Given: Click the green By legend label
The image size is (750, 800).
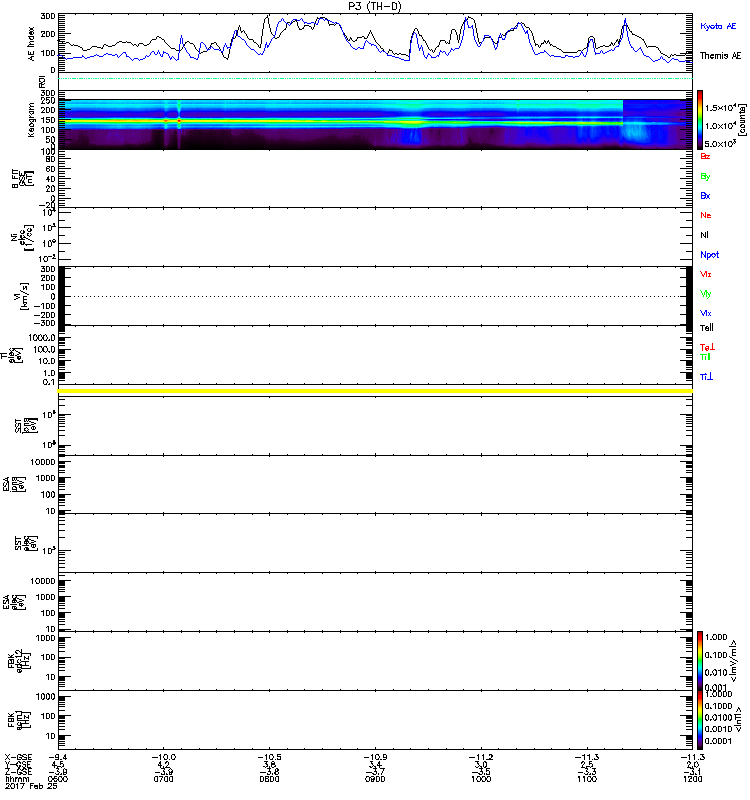Looking at the screenshot, I should (705, 177).
